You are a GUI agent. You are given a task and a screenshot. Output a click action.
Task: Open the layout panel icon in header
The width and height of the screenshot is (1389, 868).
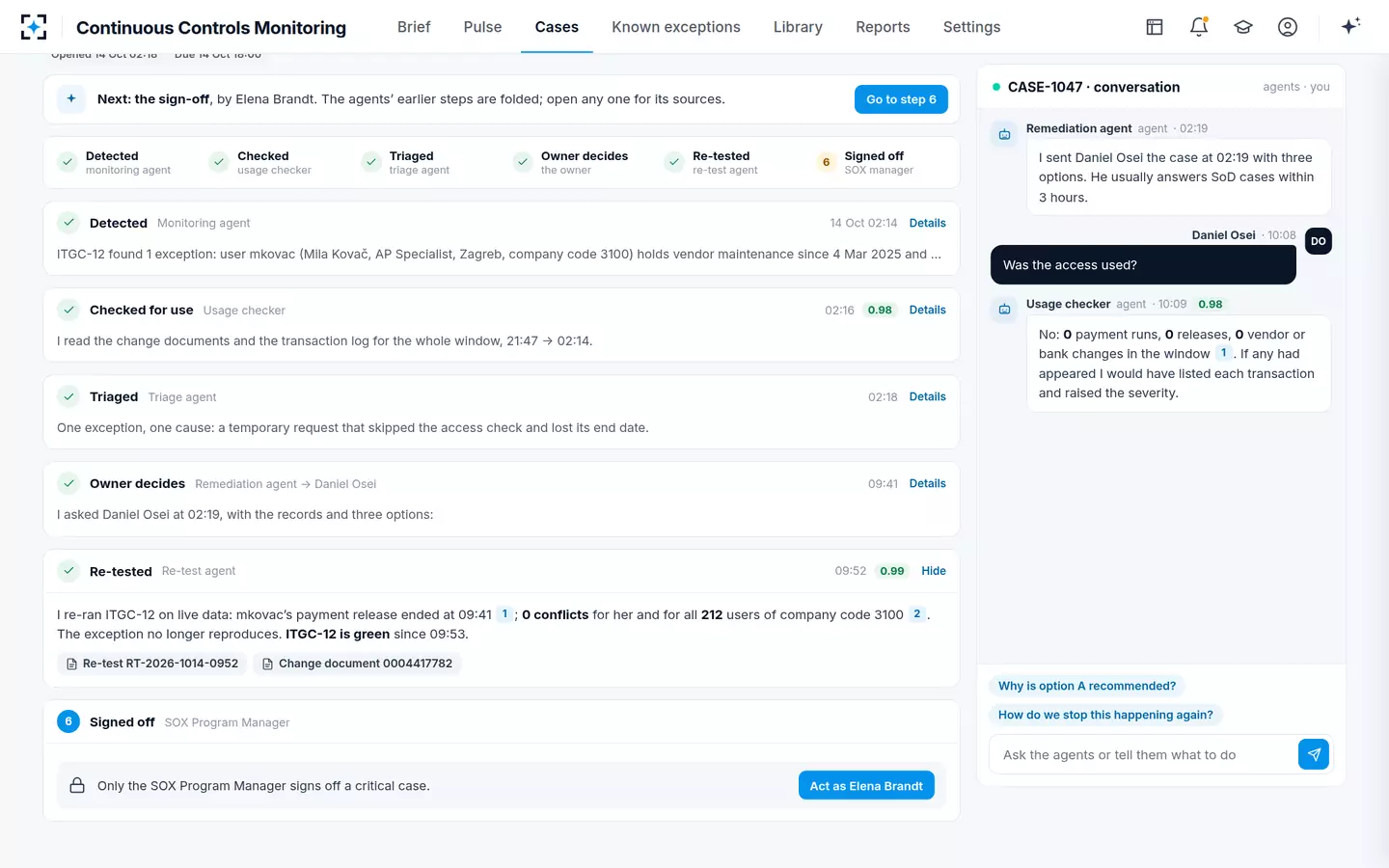(1155, 27)
